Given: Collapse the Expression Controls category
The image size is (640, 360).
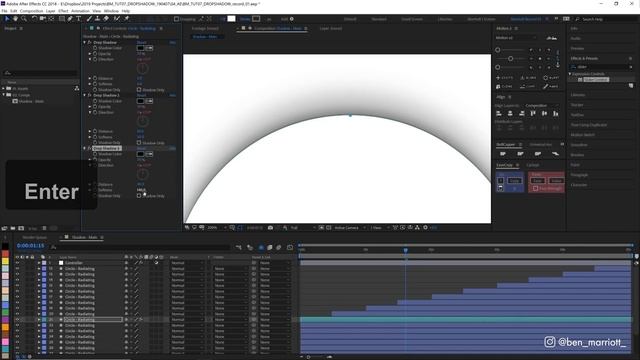Looking at the screenshot, I should pos(570,74).
